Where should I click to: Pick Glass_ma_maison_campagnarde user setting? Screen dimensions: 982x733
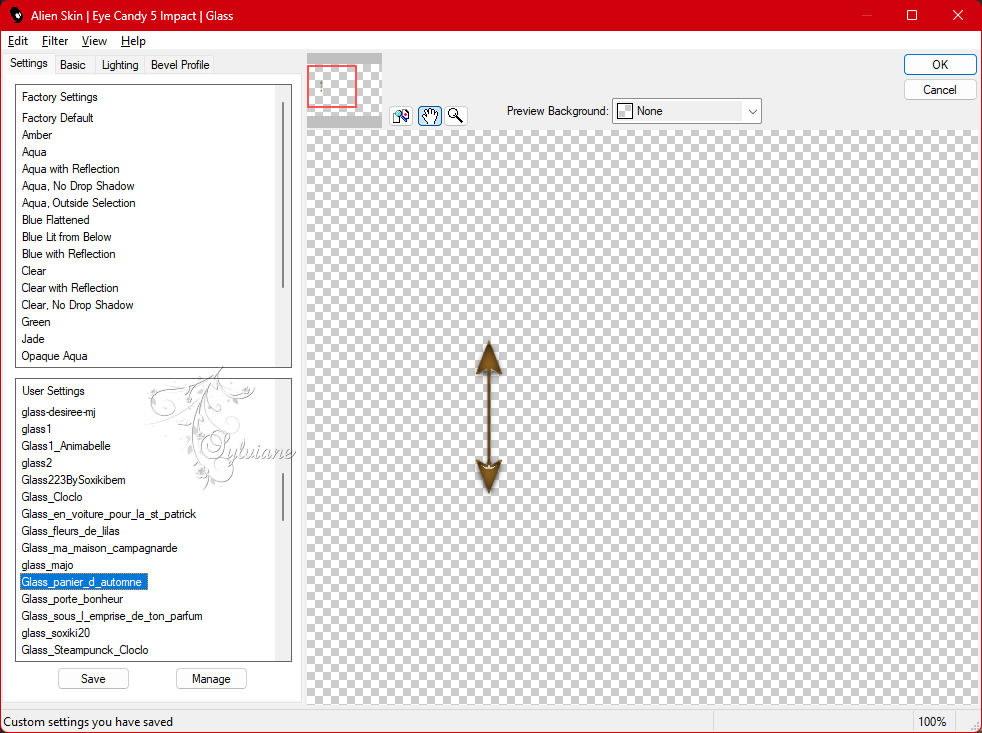[100, 548]
